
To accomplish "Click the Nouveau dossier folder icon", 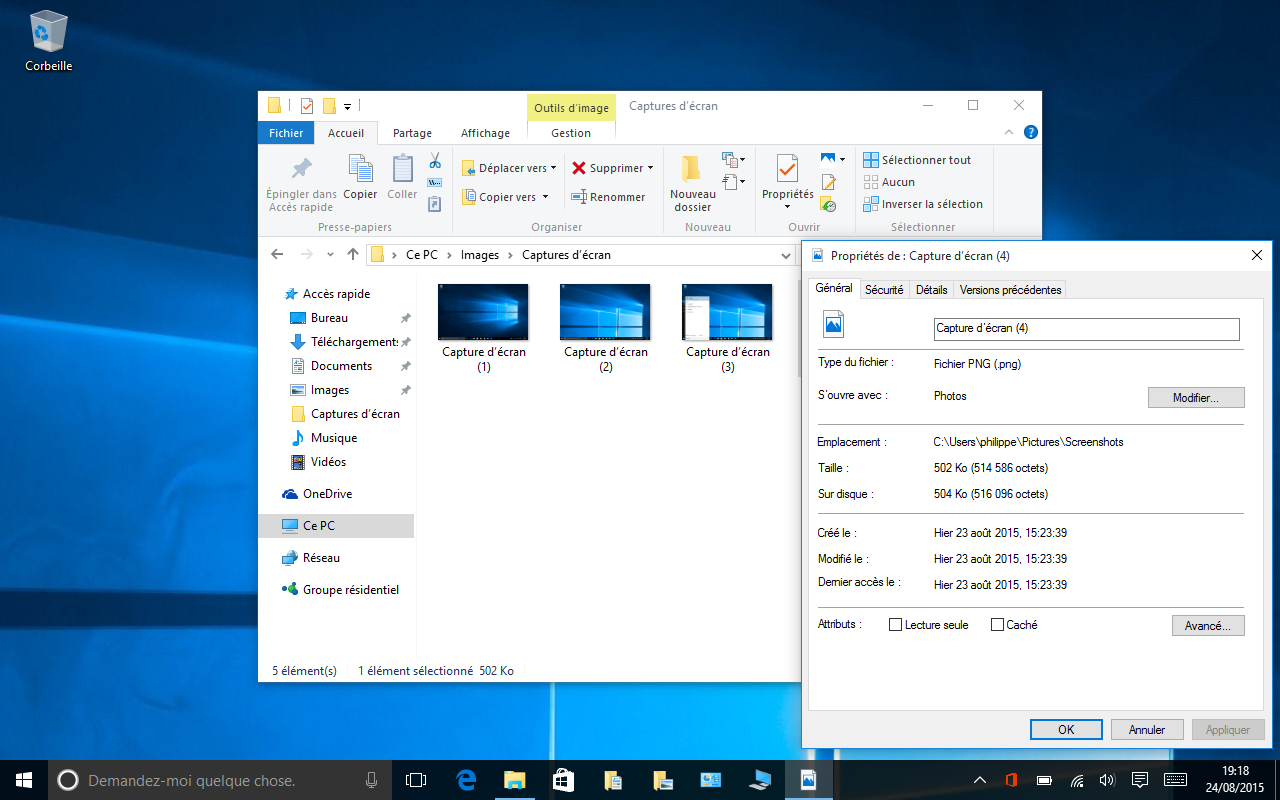I will tap(691, 168).
